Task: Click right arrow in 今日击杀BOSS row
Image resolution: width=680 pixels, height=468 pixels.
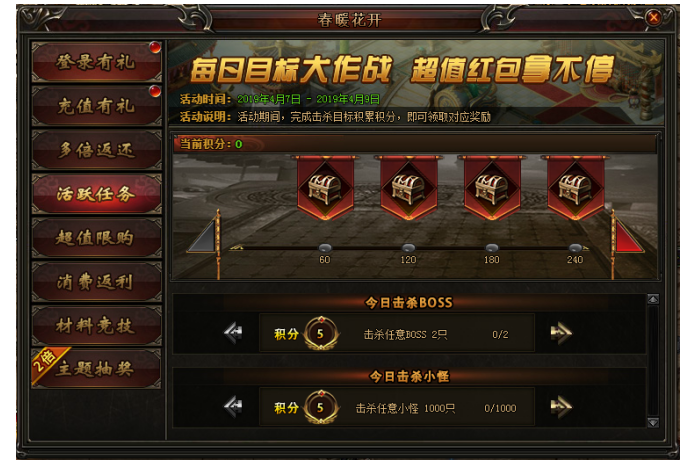Action: [x=561, y=333]
